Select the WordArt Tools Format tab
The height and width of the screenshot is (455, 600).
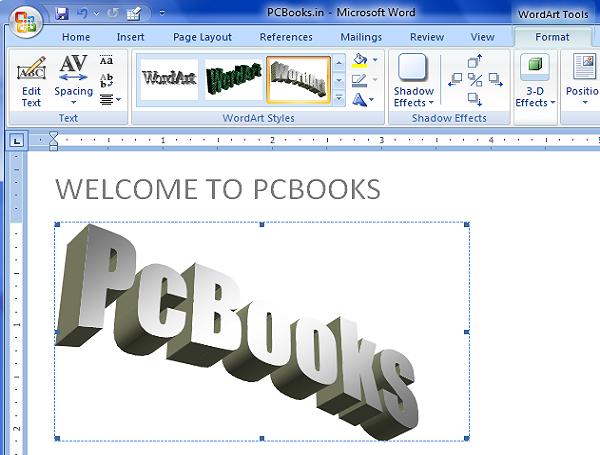[552, 37]
